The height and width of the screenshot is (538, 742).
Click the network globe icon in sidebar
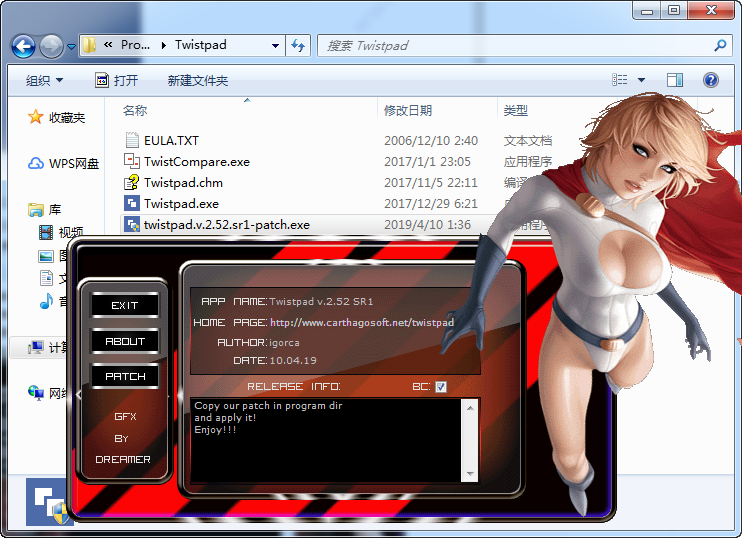pos(36,392)
